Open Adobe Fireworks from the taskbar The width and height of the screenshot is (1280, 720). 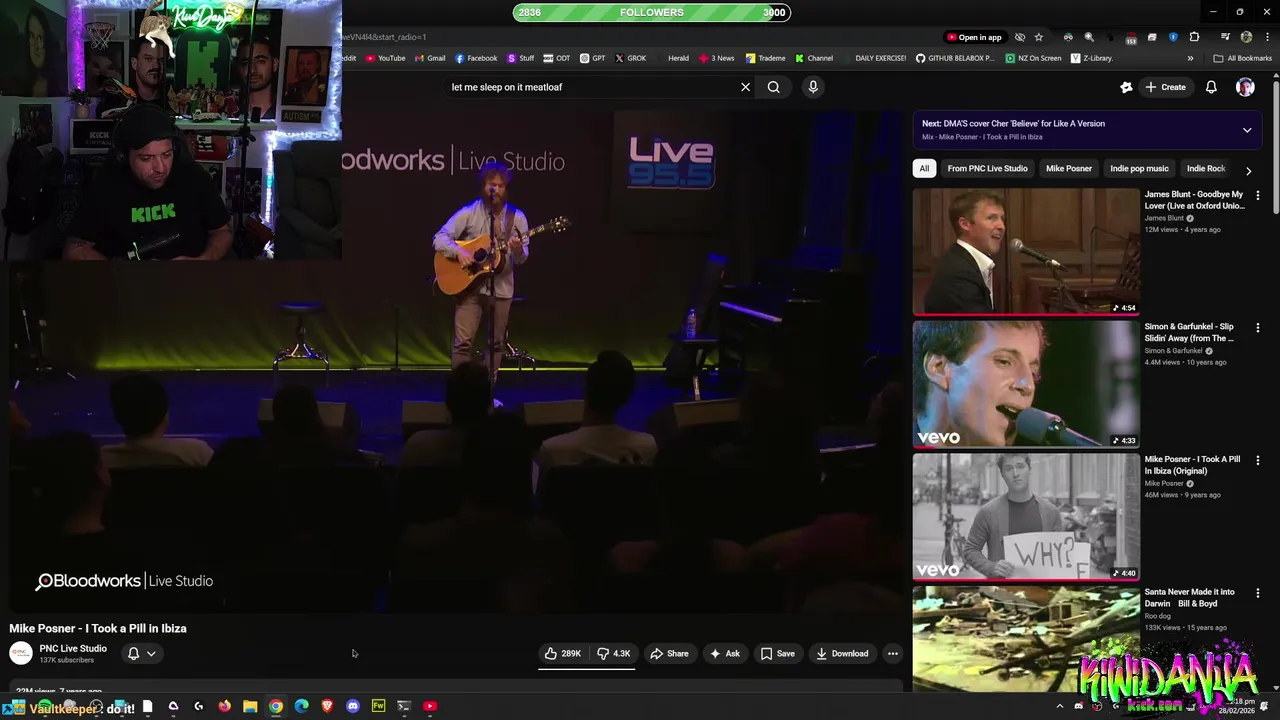click(378, 706)
